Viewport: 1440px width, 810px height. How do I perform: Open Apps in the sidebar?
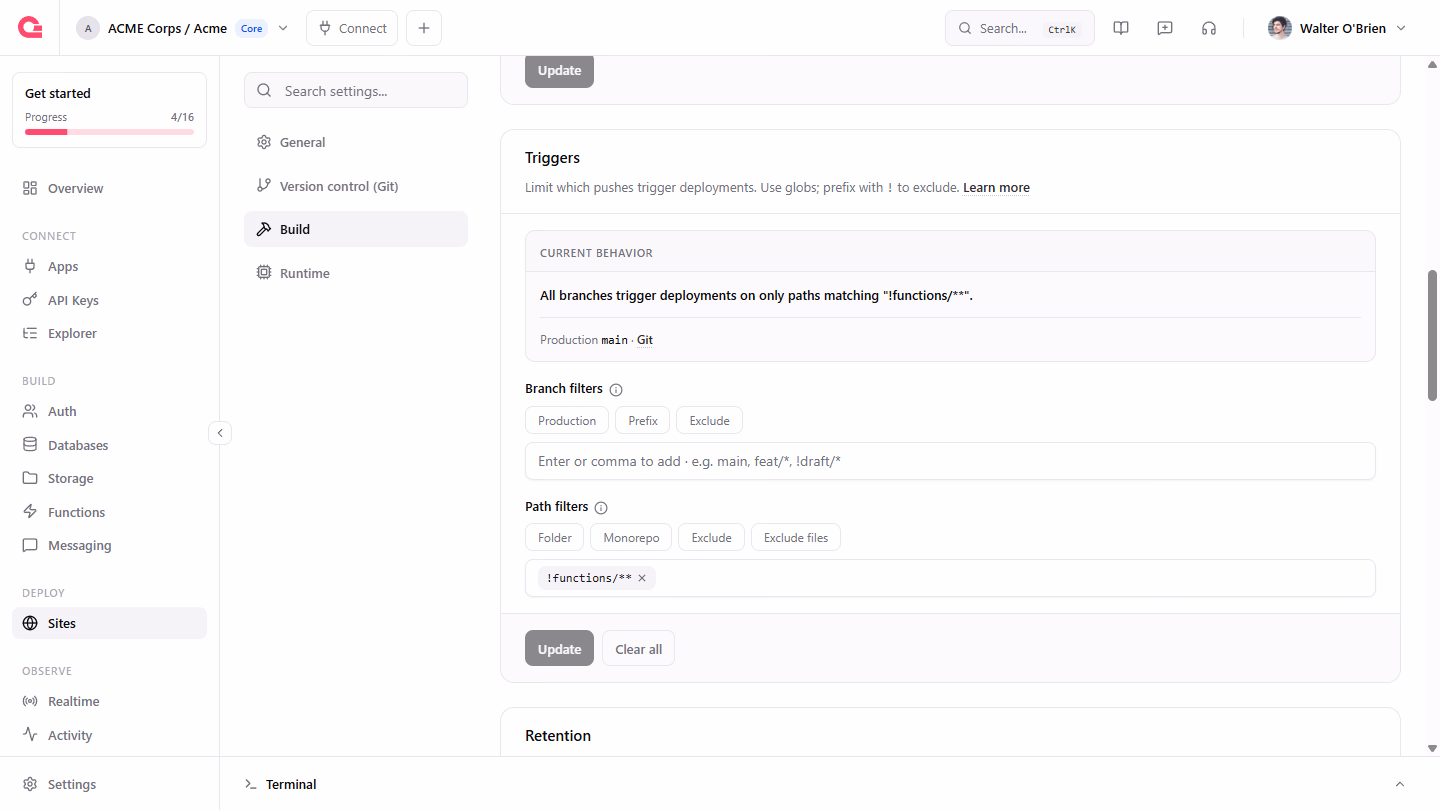pos(109,267)
